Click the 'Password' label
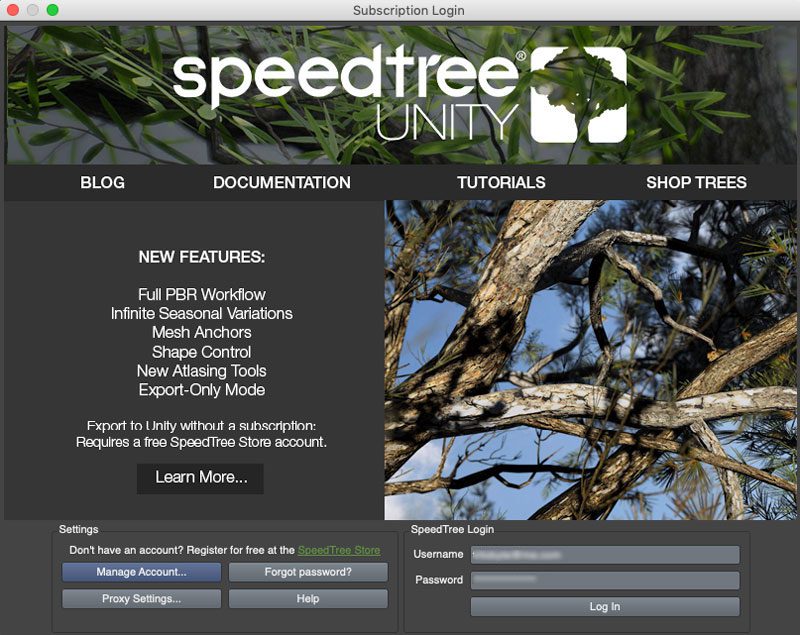 pos(439,580)
